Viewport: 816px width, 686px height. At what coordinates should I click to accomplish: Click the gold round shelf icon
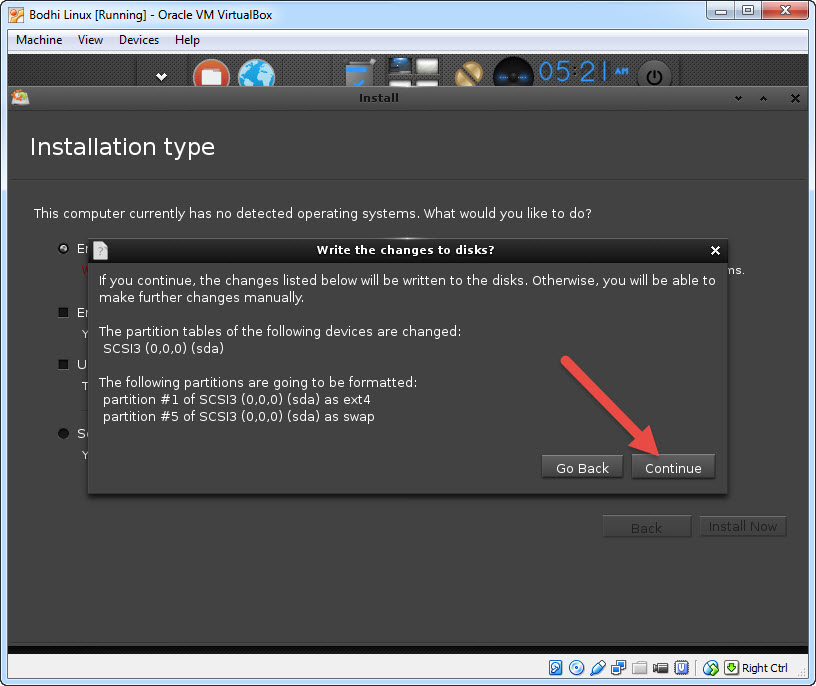(468, 74)
